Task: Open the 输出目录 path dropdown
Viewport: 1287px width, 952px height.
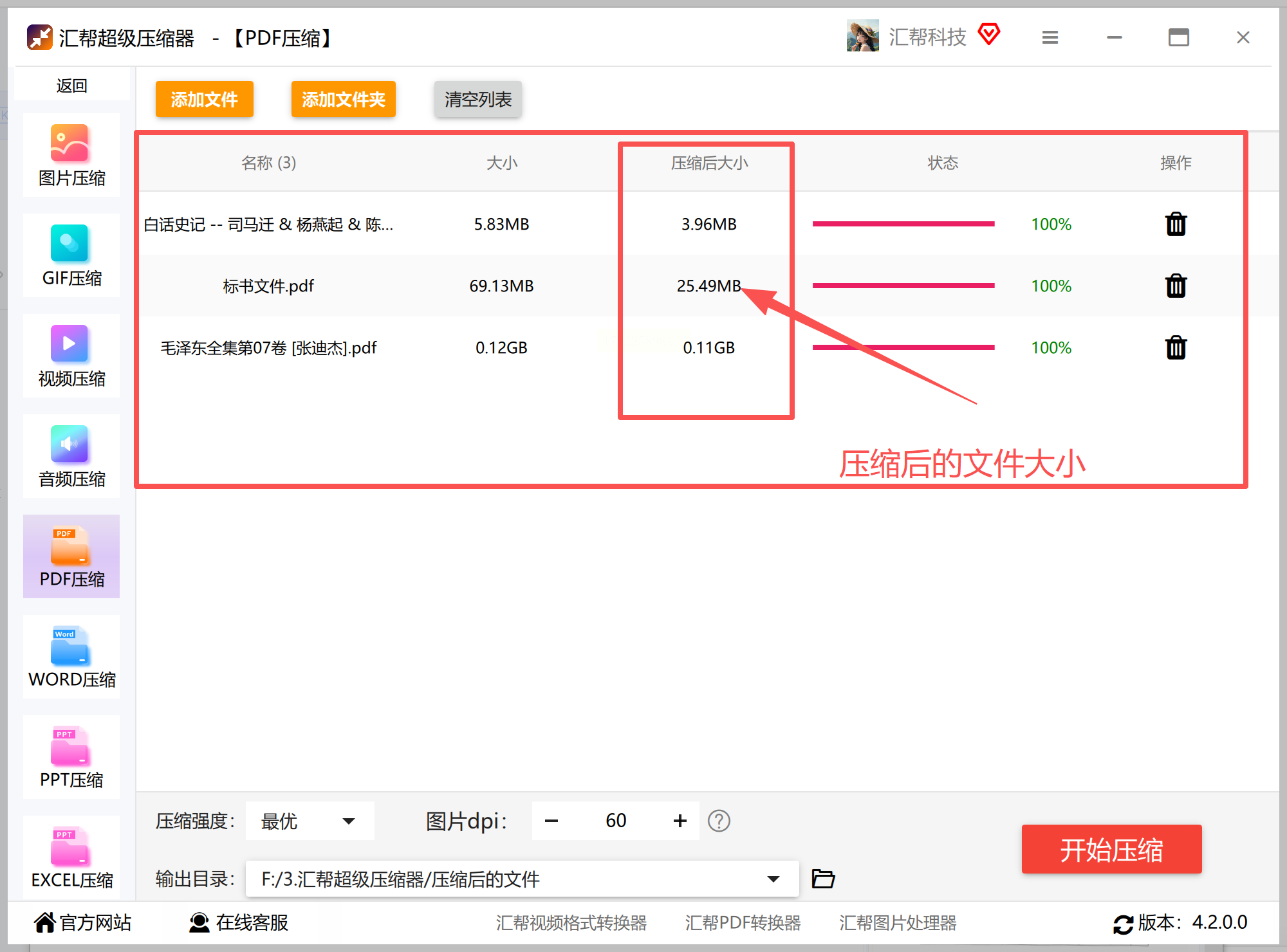Action: pyautogui.click(x=773, y=879)
